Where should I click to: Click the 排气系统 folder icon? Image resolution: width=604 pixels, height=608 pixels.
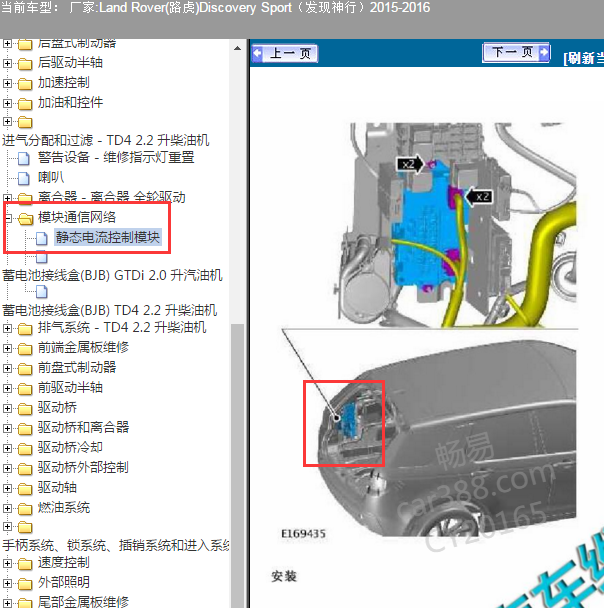click(x=25, y=329)
